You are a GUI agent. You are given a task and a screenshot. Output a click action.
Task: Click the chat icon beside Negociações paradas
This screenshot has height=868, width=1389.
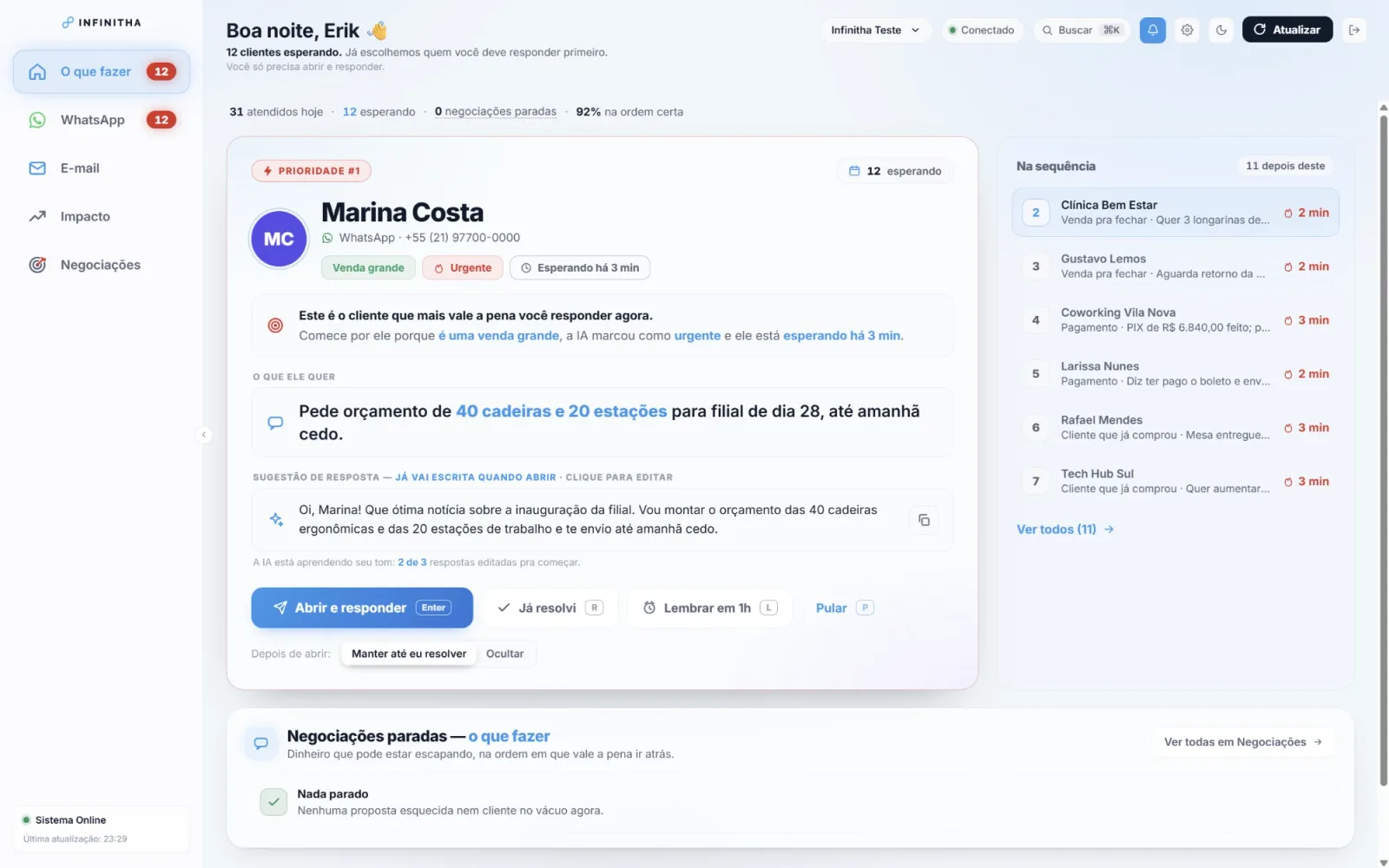[260, 743]
